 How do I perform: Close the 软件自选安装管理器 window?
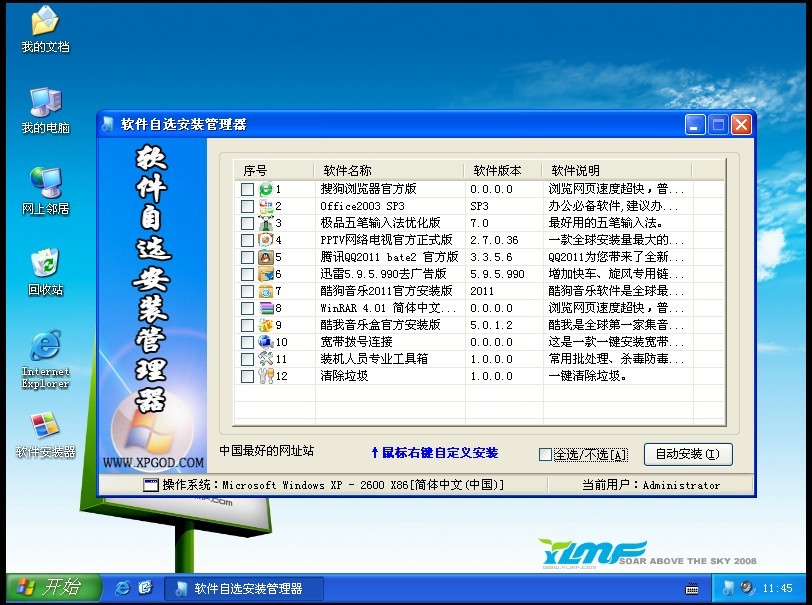[742, 125]
